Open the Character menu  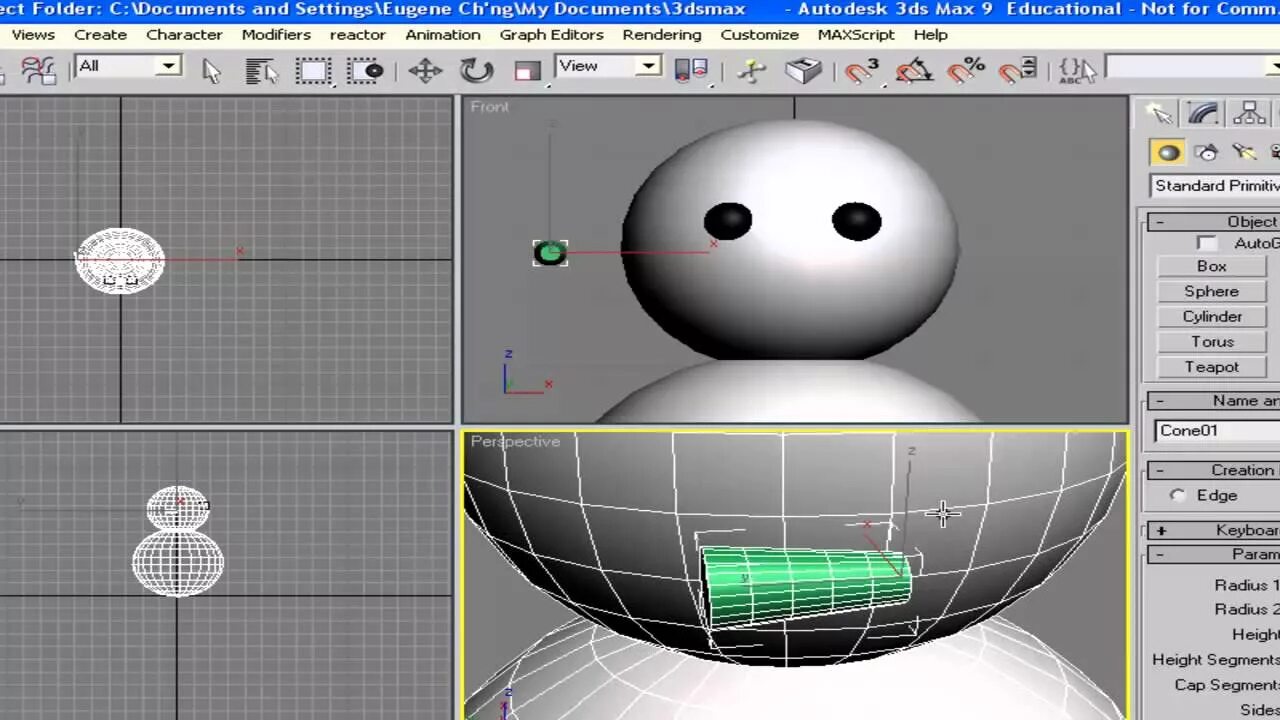pyautogui.click(x=184, y=34)
